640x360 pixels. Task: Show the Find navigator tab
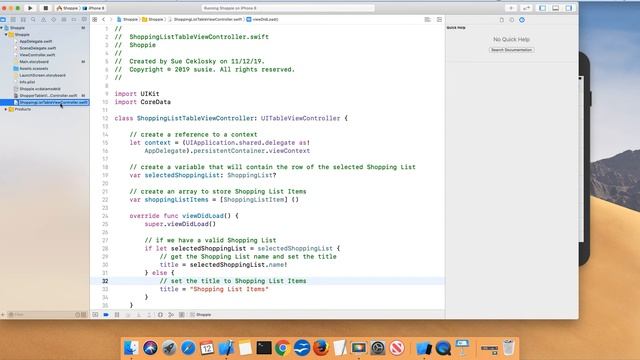click(x=33, y=19)
